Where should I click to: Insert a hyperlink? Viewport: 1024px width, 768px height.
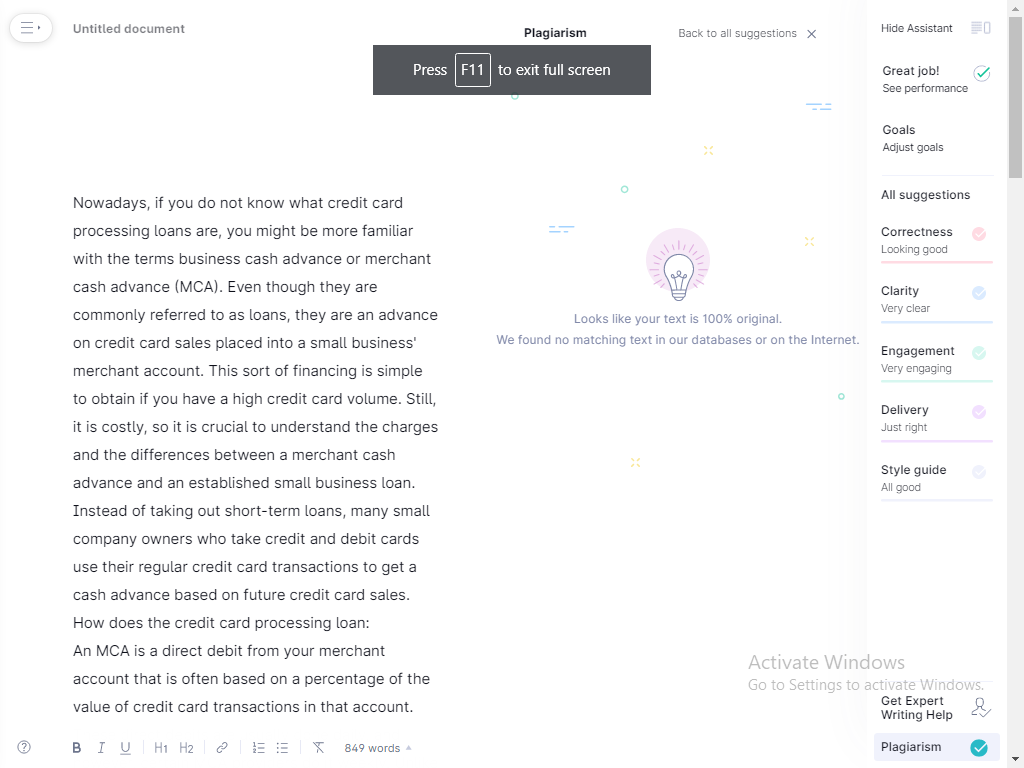coord(222,748)
